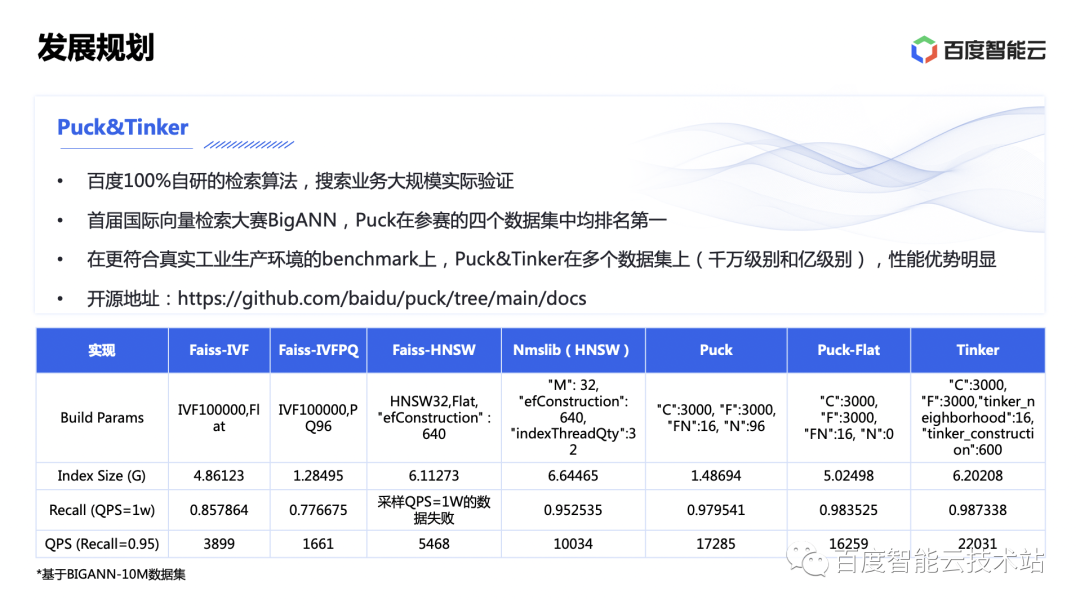Click the QPS (Recall=0.95) row label

[102, 544]
